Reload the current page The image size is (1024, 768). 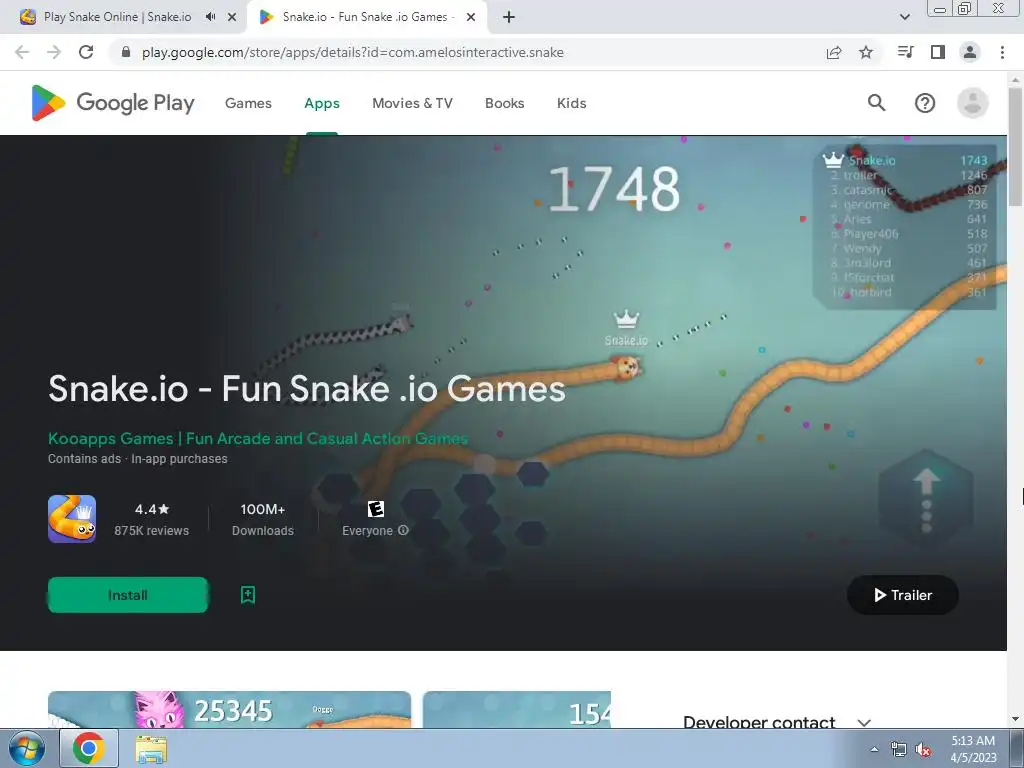point(86,52)
